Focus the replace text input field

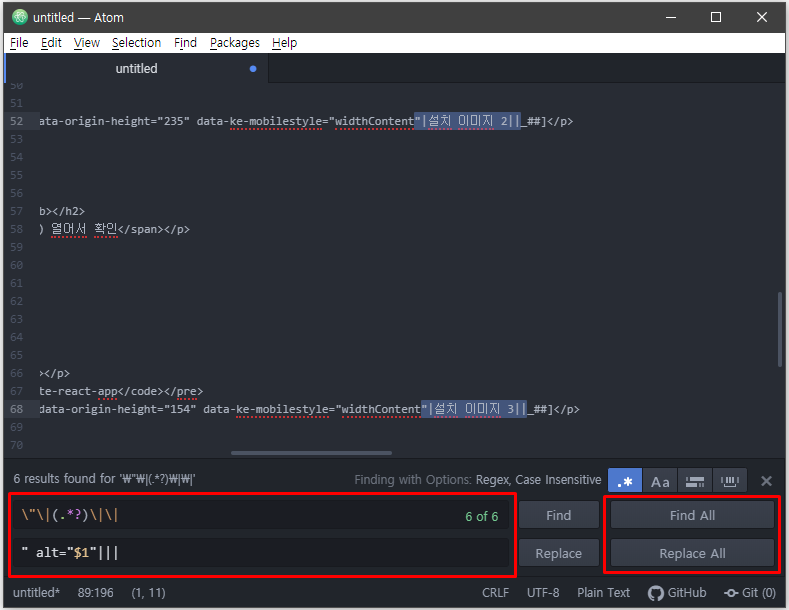coord(261,553)
